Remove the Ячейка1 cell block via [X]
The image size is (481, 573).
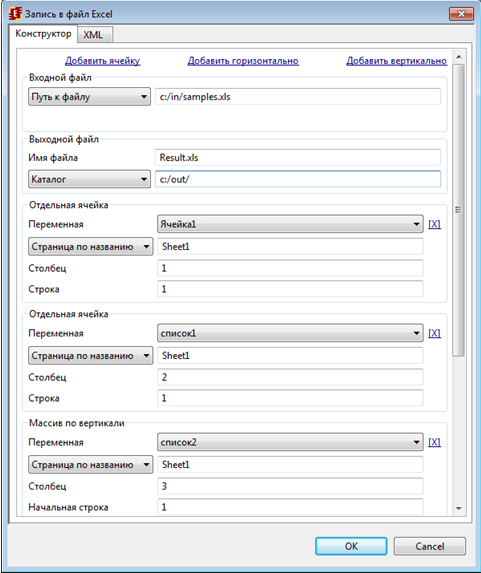(435, 224)
